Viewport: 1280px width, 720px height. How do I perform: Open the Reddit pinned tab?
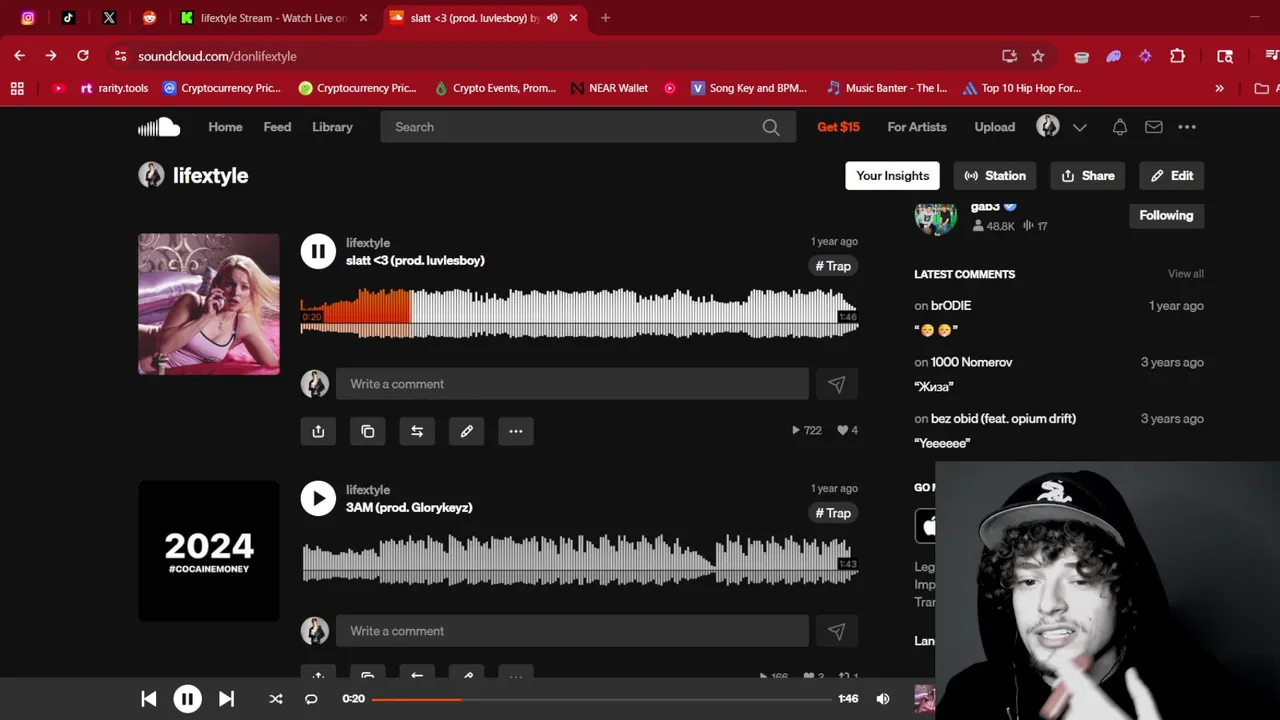tap(149, 18)
